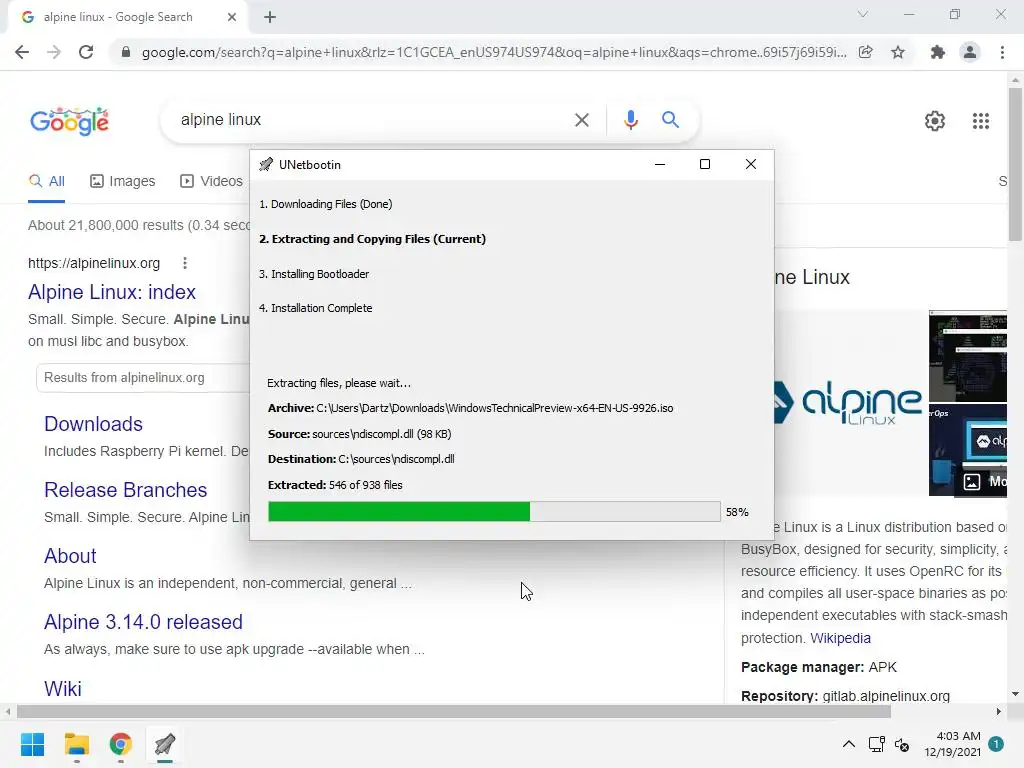Click the padlock site info icon
This screenshot has width=1024, height=768.
coord(125,52)
